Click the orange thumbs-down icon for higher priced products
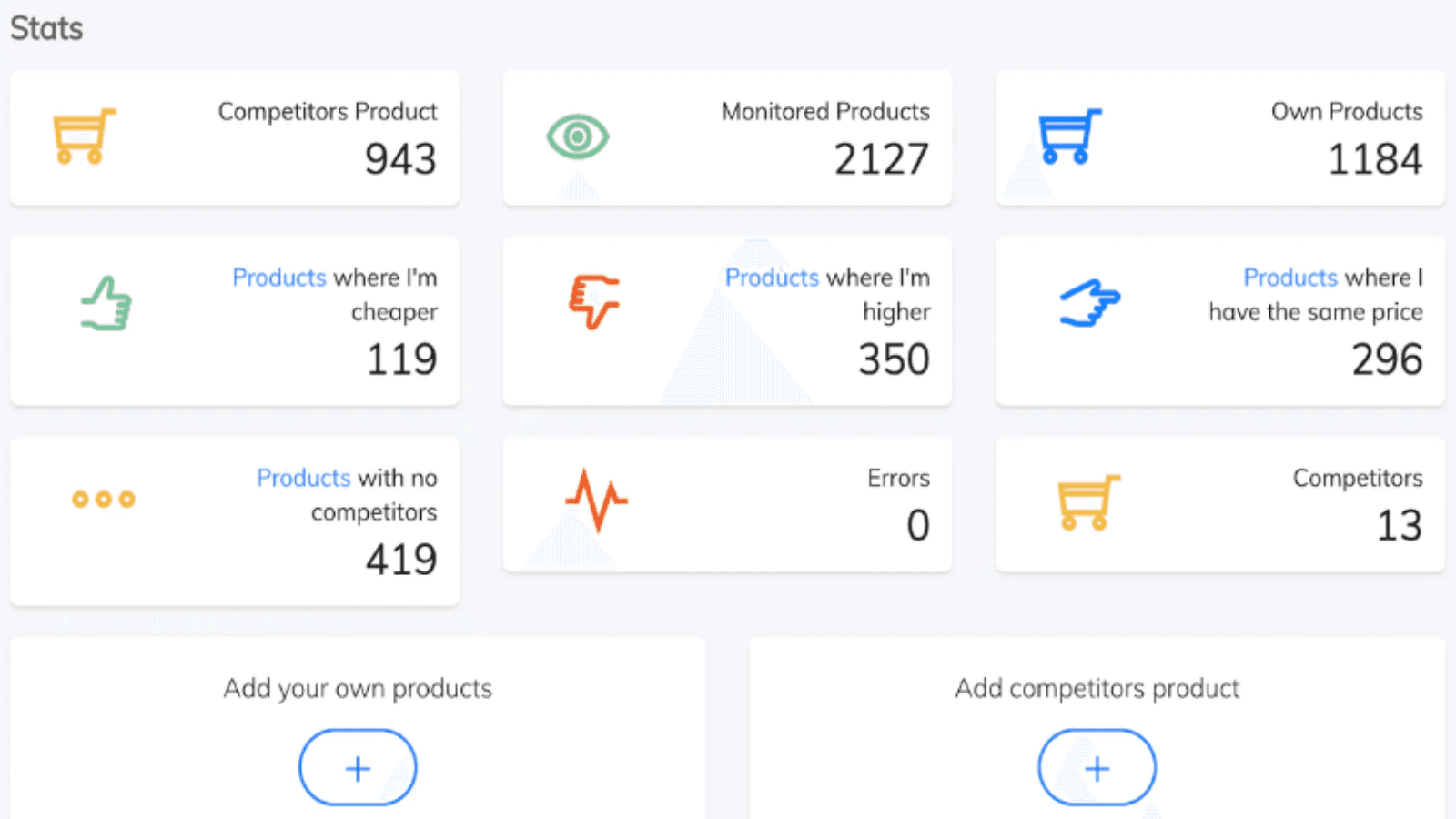 595,300
